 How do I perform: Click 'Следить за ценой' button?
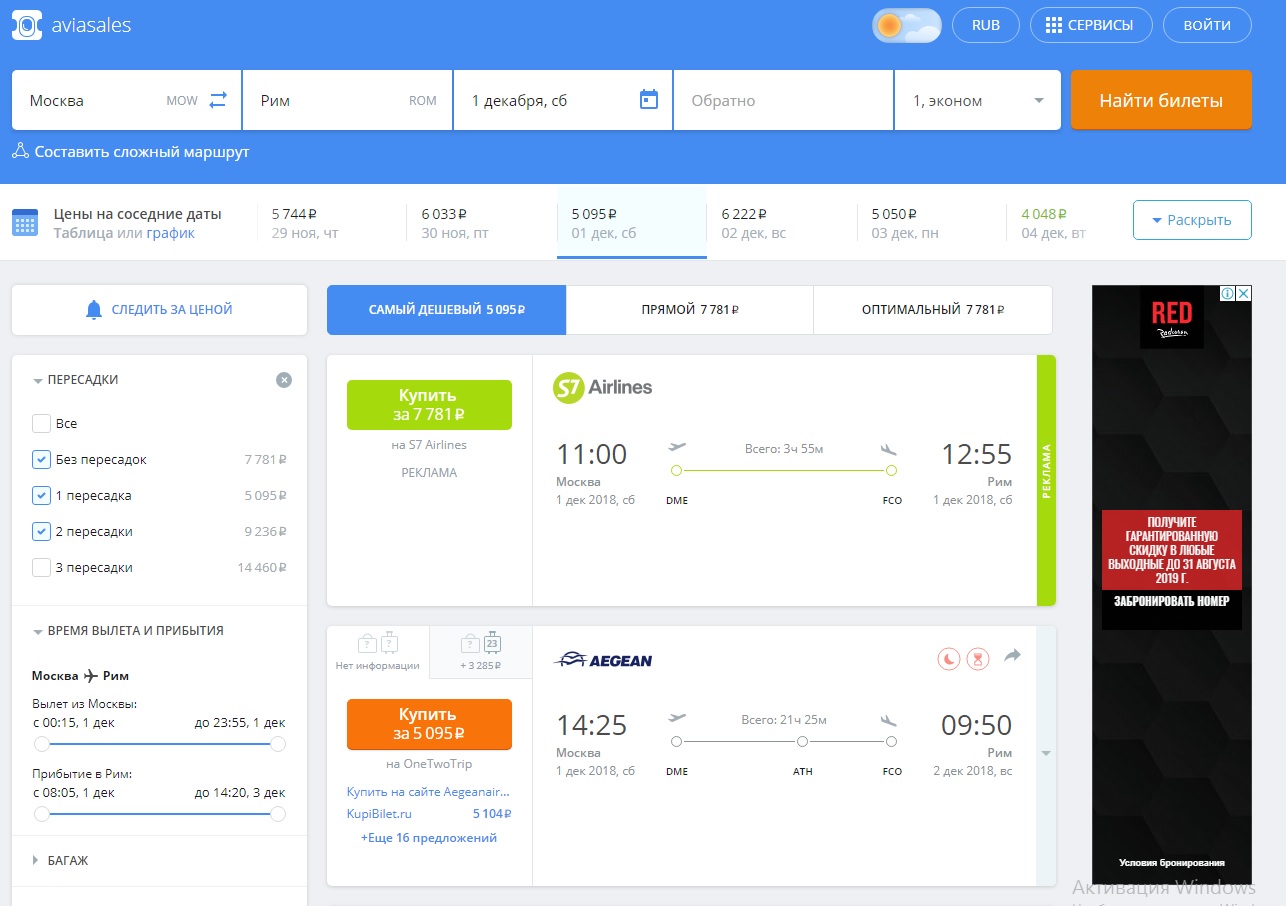coord(159,310)
